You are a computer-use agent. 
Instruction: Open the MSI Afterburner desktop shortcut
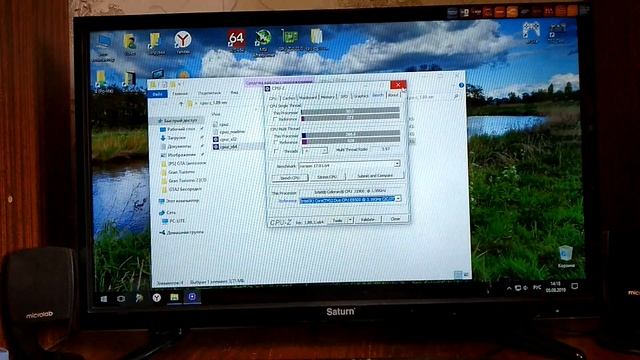[263, 42]
